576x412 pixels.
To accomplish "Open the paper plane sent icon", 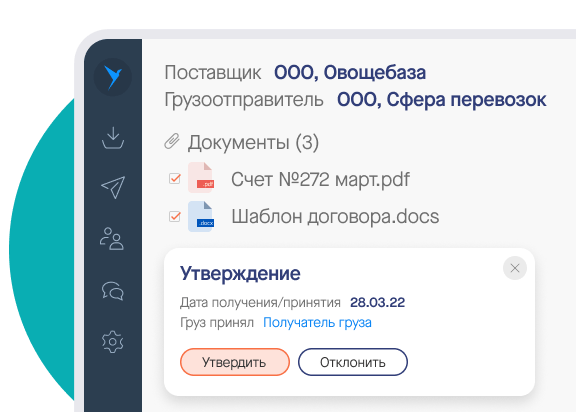I will (x=113, y=187).
